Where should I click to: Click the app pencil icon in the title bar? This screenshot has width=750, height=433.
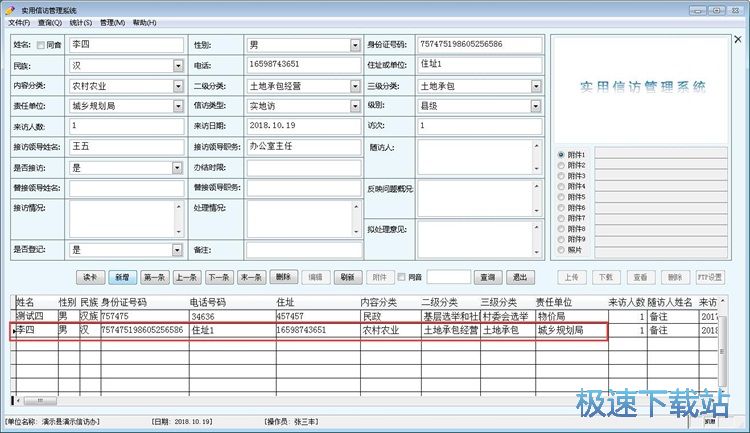tap(10, 10)
